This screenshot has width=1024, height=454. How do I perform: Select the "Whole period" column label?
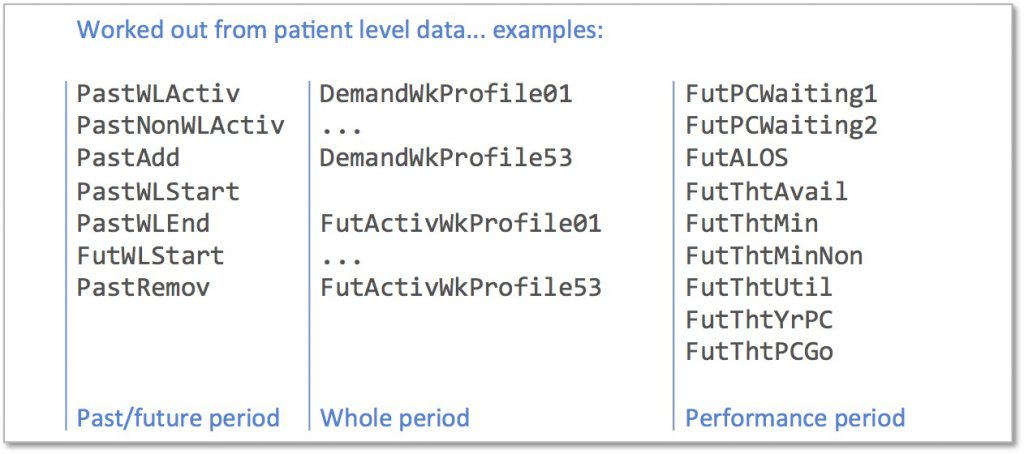point(394,417)
